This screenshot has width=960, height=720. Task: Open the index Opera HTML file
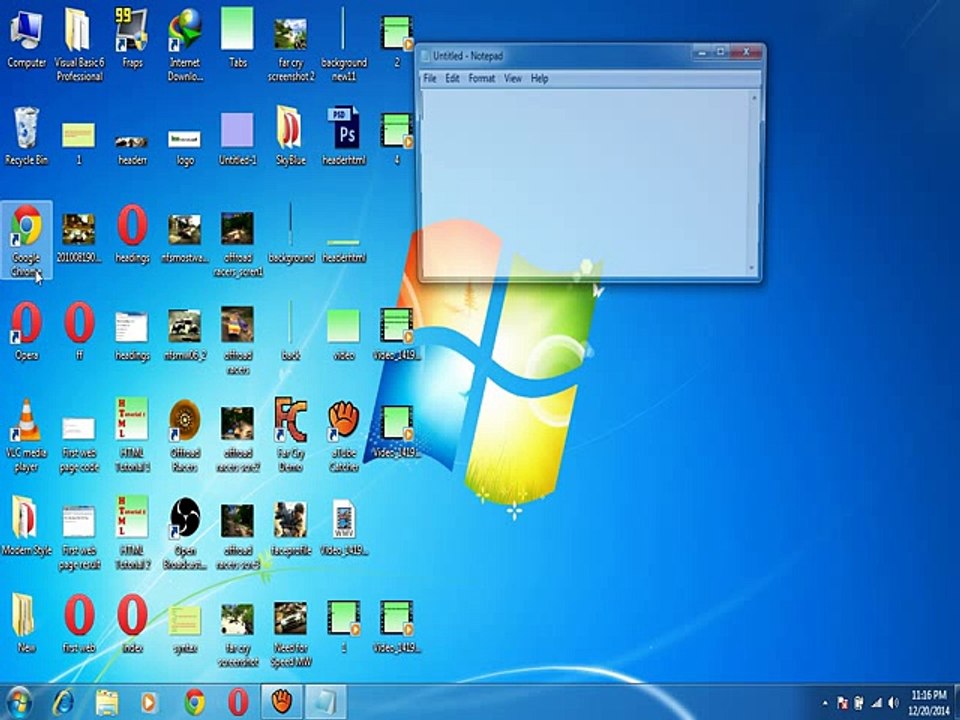tap(132, 623)
